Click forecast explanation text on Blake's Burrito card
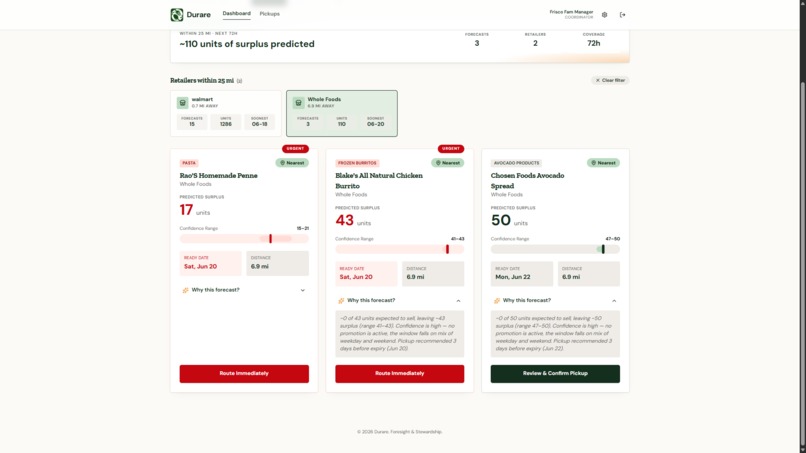Viewport: 806px width, 453px height. 399,334
